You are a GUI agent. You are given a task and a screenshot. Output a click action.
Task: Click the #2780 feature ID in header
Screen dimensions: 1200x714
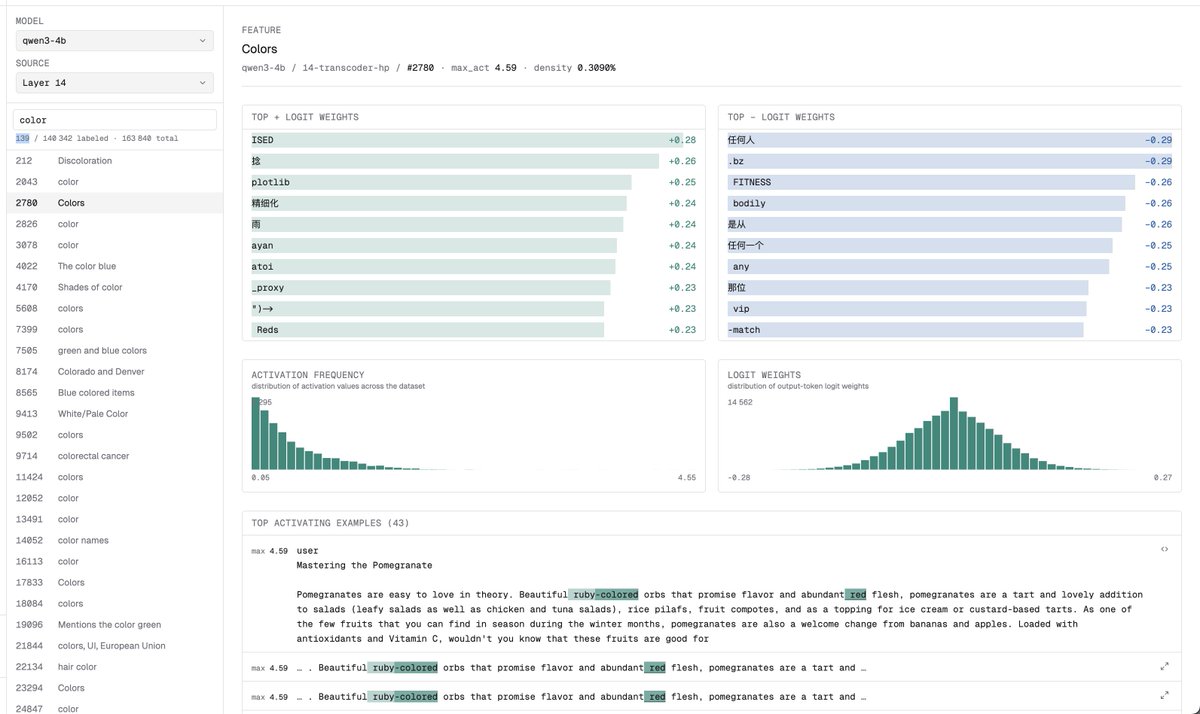point(421,68)
